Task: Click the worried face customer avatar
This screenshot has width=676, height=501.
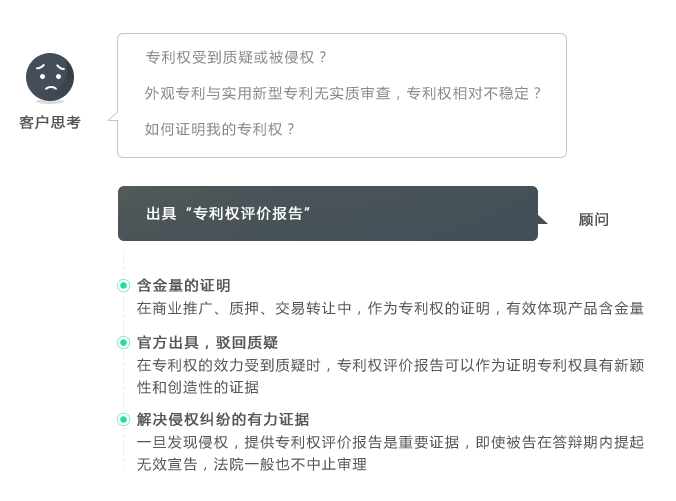Action: 50,77
